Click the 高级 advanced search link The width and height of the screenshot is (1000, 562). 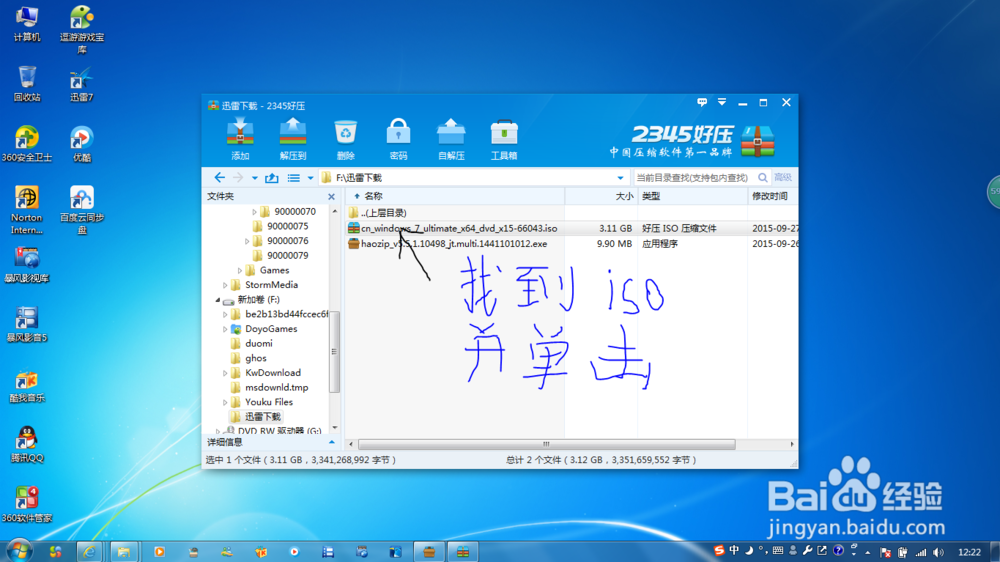click(783, 177)
